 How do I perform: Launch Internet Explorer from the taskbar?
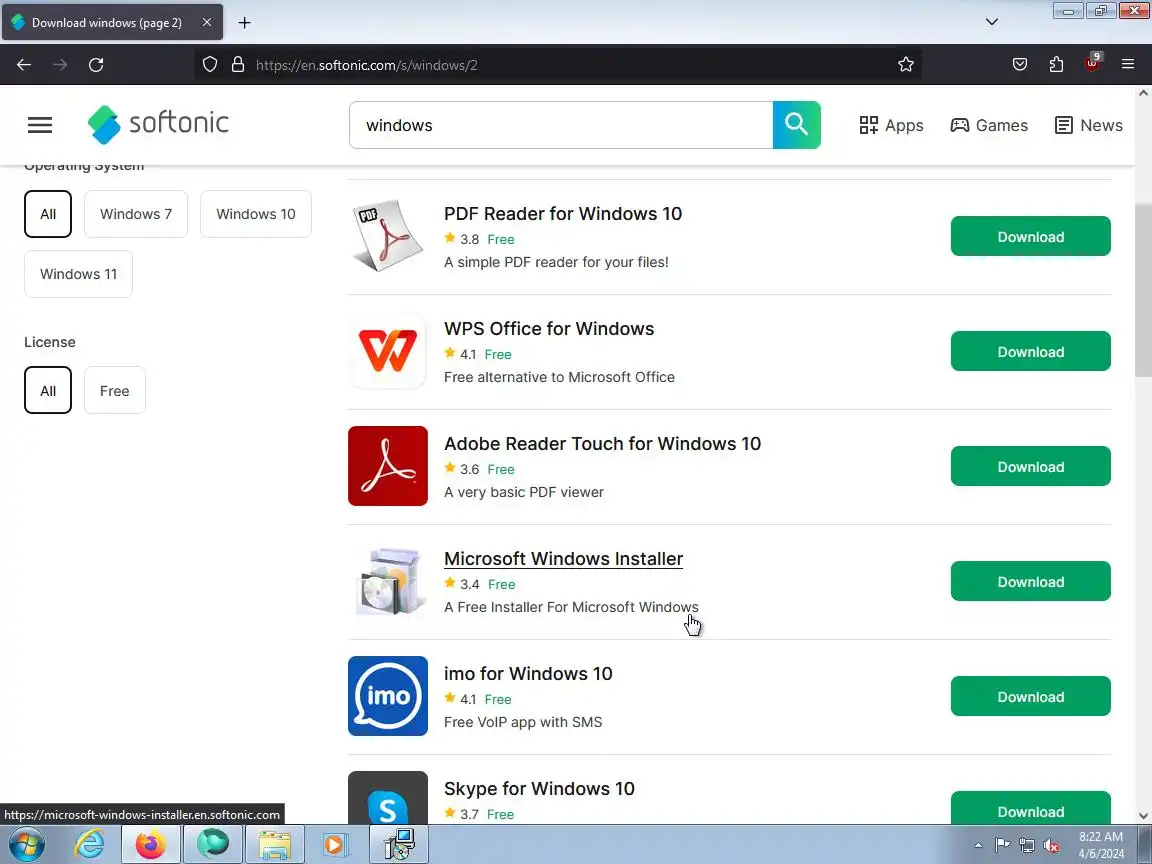[90, 844]
